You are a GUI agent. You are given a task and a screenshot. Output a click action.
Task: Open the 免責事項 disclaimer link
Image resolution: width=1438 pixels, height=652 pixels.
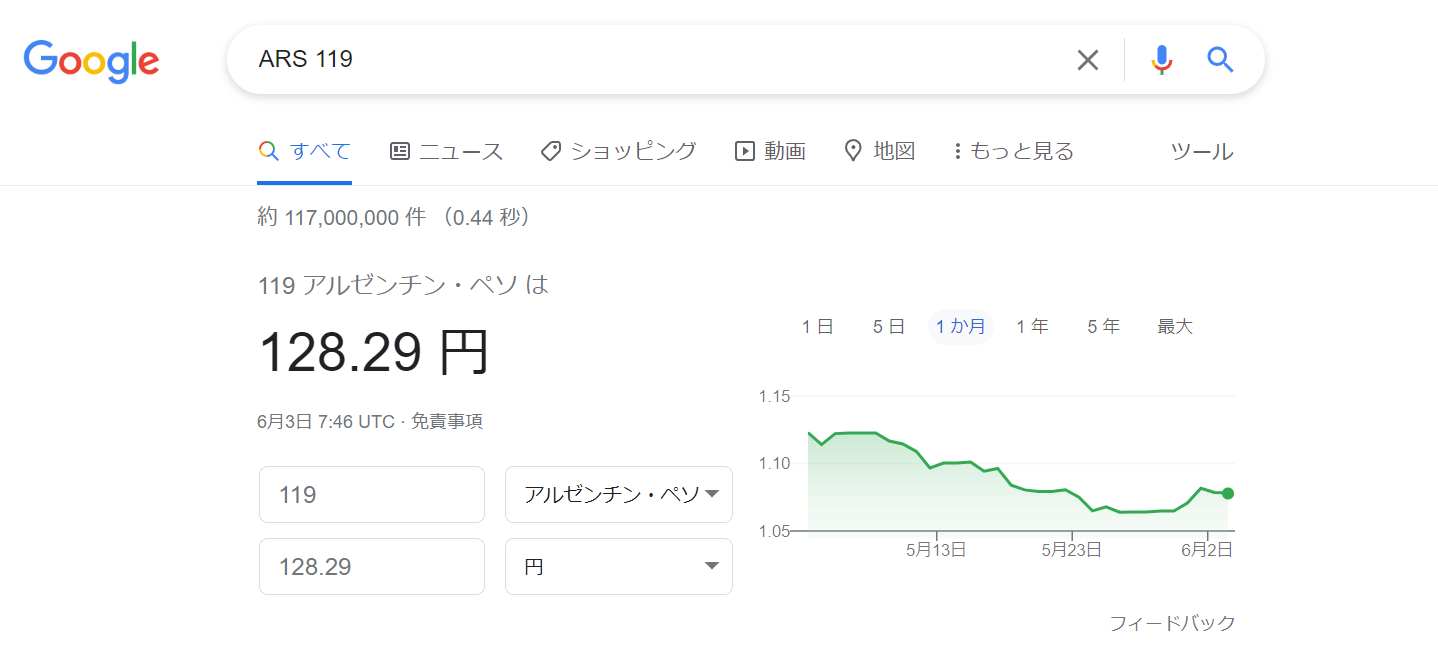446,422
